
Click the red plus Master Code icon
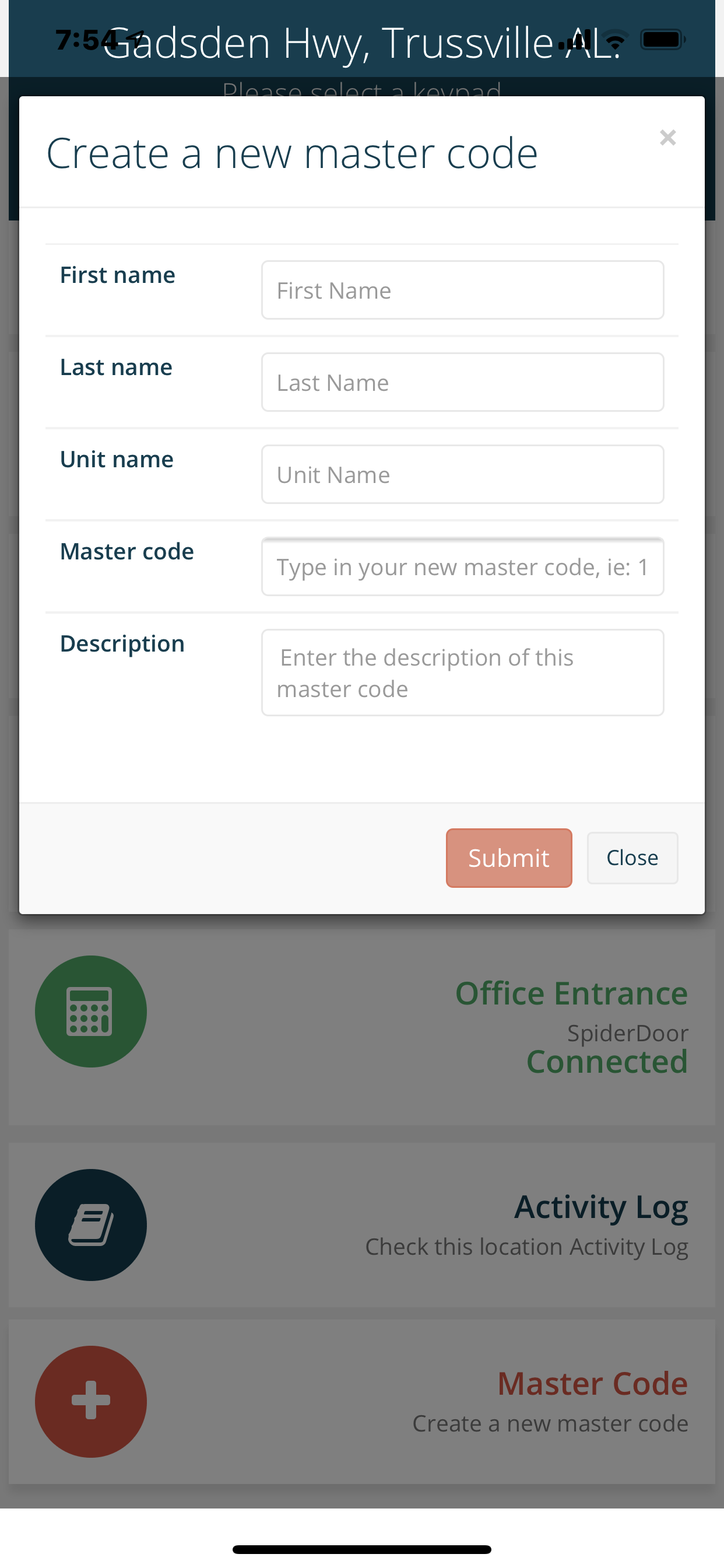(91, 1402)
